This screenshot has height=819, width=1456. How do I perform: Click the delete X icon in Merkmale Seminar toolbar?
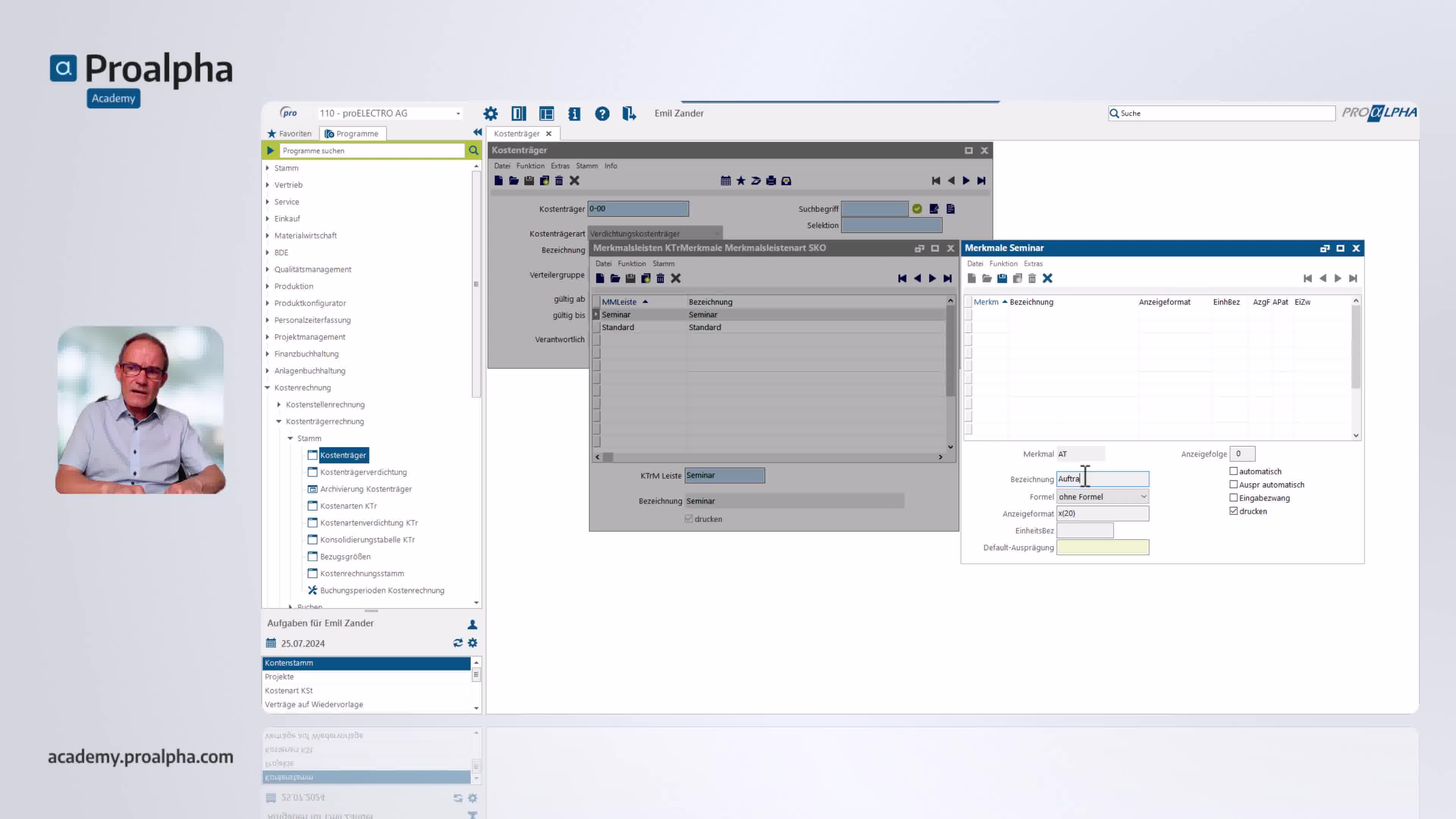point(1047,278)
